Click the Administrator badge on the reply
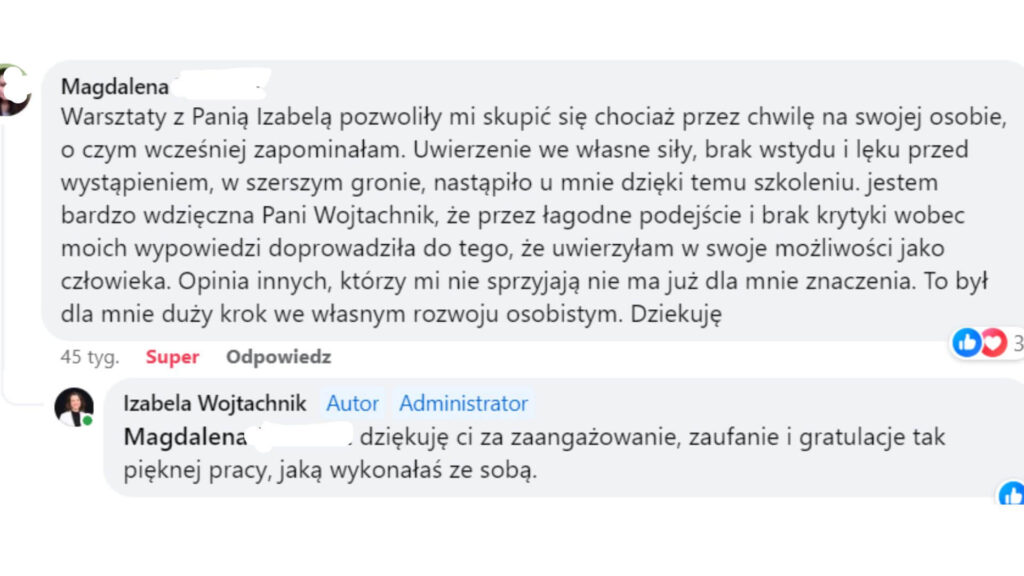This screenshot has width=1024, height=576. (x=463, y=403)
